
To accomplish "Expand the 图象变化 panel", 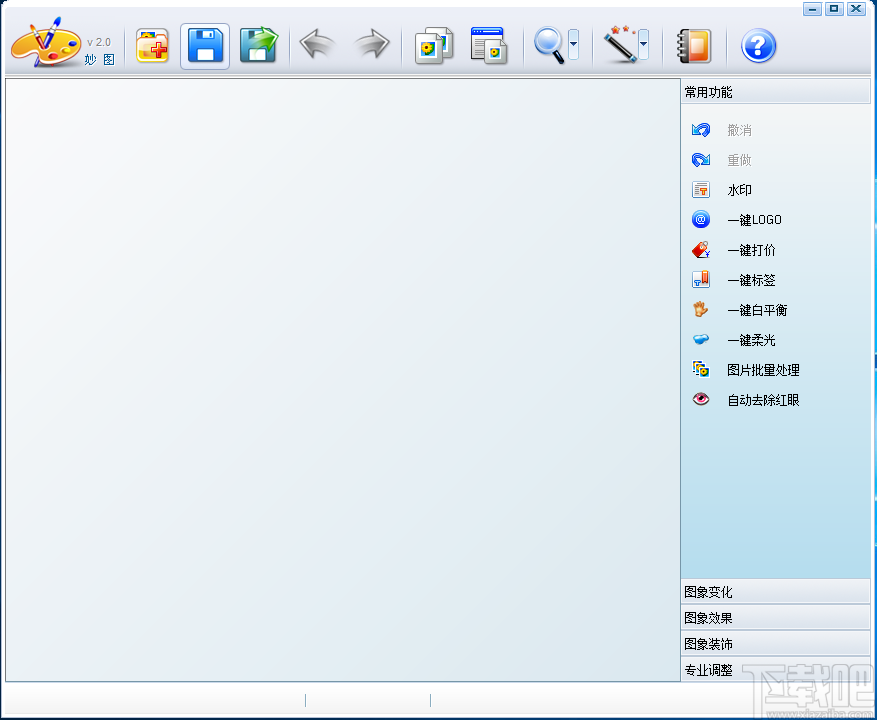I will point(775,591).
